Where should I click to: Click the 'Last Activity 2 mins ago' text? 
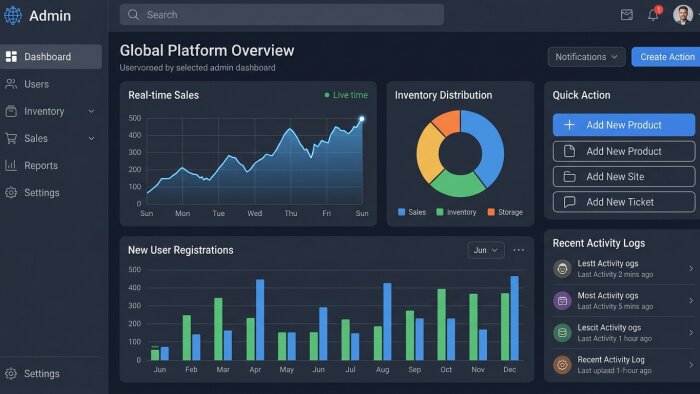click(615, 274)
